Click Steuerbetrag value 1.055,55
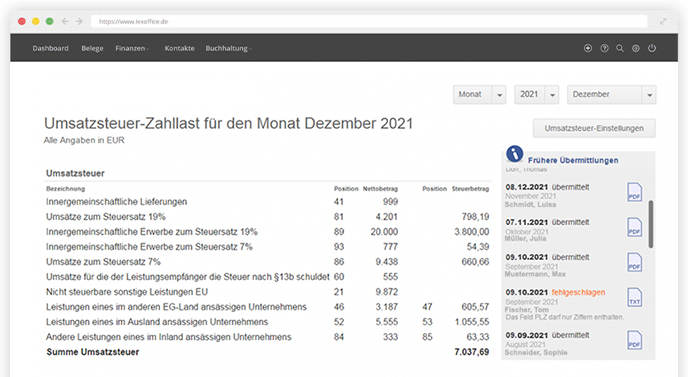This screenshot has height=377, width=688. 472,322
